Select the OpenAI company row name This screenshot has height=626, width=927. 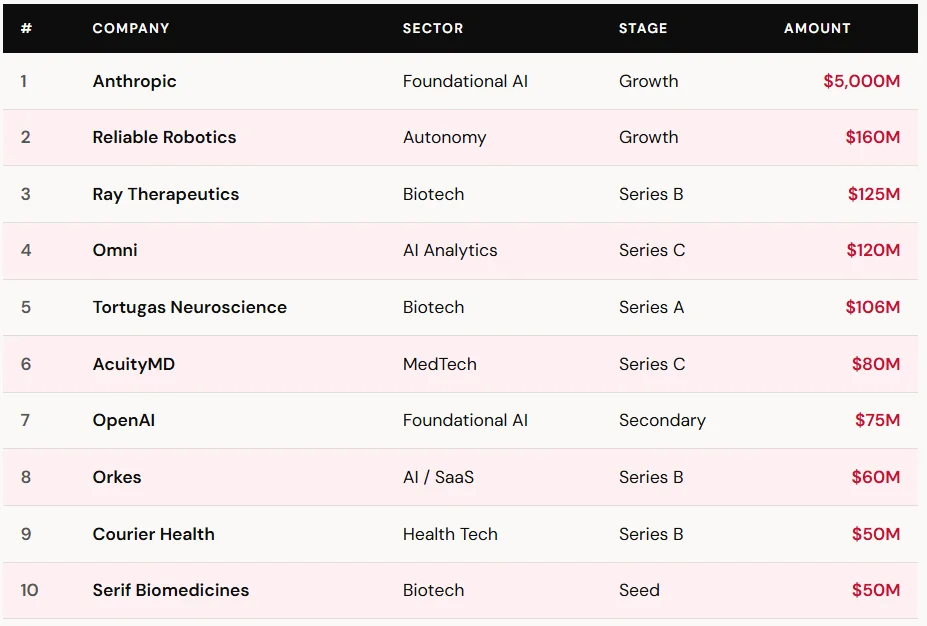pyautogui.click(x=124, y=420)
